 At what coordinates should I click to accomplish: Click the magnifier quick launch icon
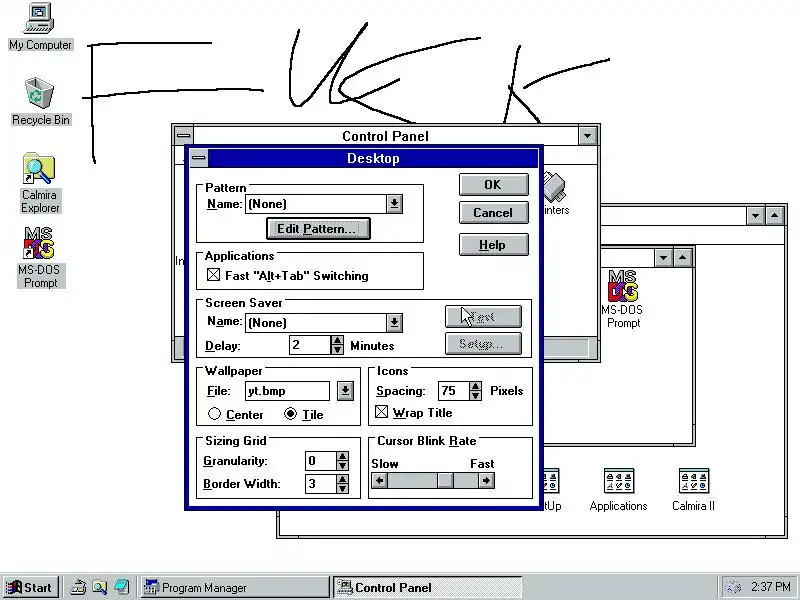coord(99,587)
